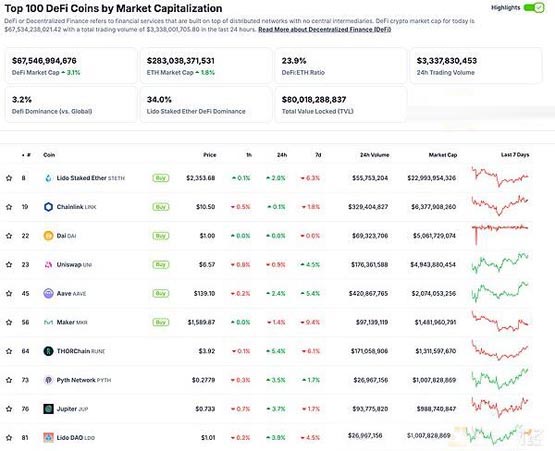Select the ETH Market Cap stat card
The height and width of the screenshot is (451, 555).
(206, 66)
